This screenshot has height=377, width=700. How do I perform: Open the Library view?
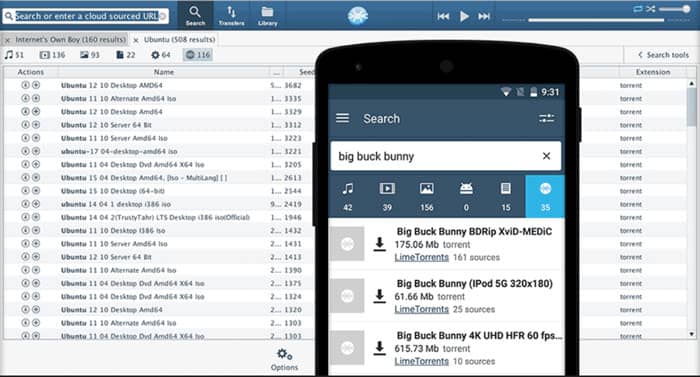tap(267, 16)
